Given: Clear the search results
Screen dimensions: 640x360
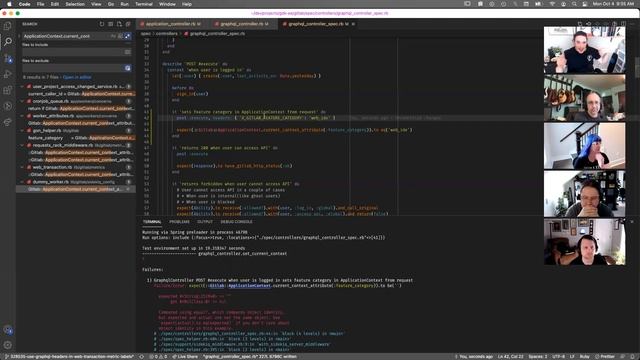Looking at the screenshot, I should (x=111, y=24).
